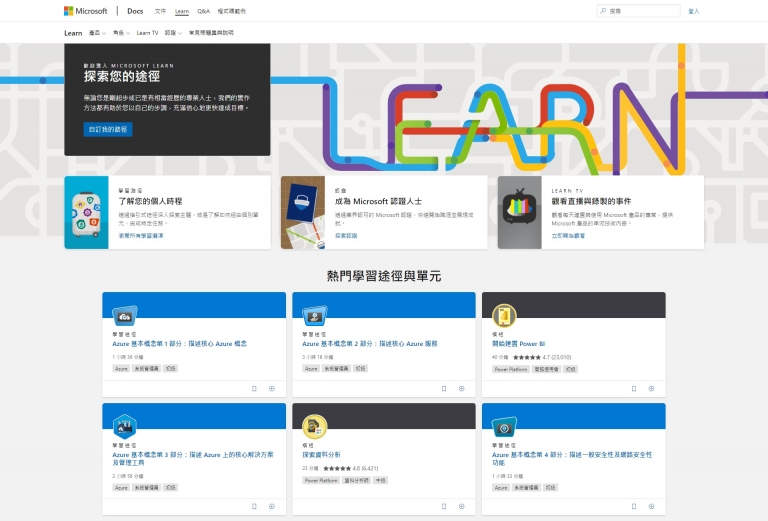Open the 程式碼範例 tab in the top bar
This screenshot has height=521, width=768.
(x=232, y=11)
